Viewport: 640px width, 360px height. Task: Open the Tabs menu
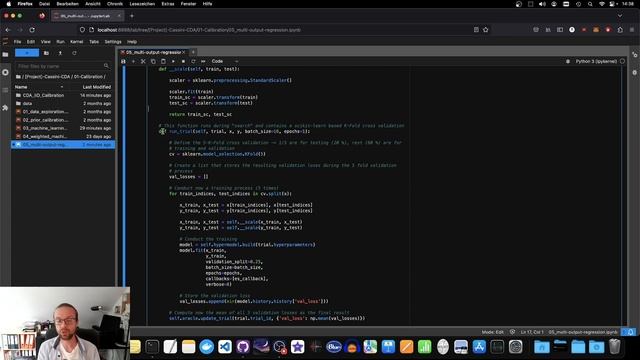(94, 42)
